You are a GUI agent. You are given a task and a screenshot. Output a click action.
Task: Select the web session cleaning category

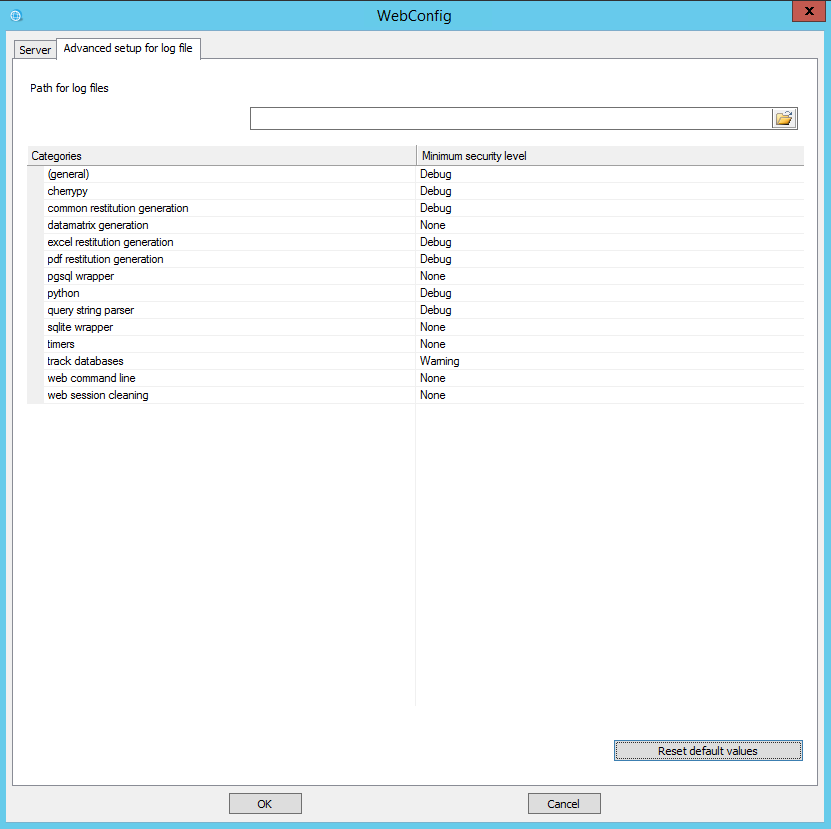(98, 395)
